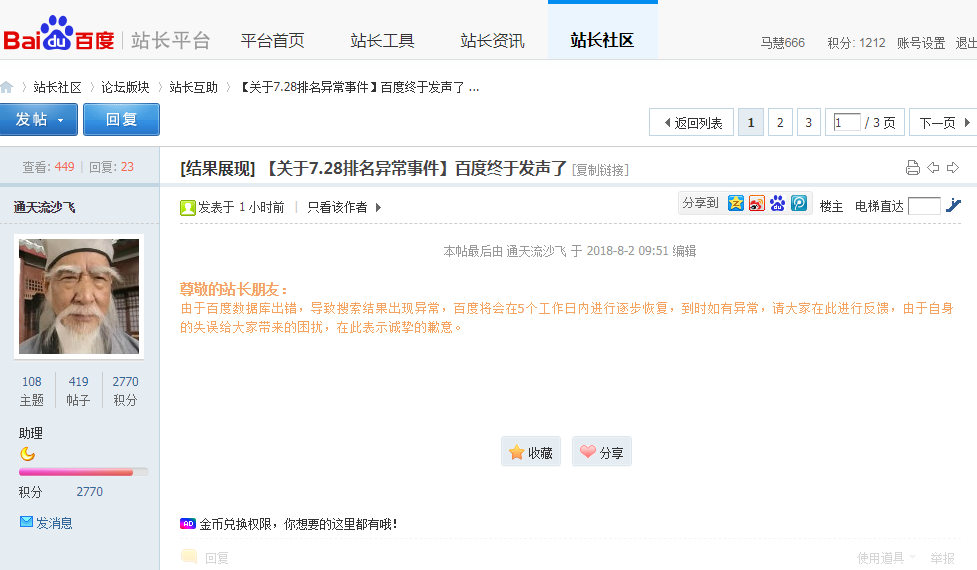Open 论坛版块 breadcrumb link
Screen dimensions: 977x570
[x=125, y=87]
